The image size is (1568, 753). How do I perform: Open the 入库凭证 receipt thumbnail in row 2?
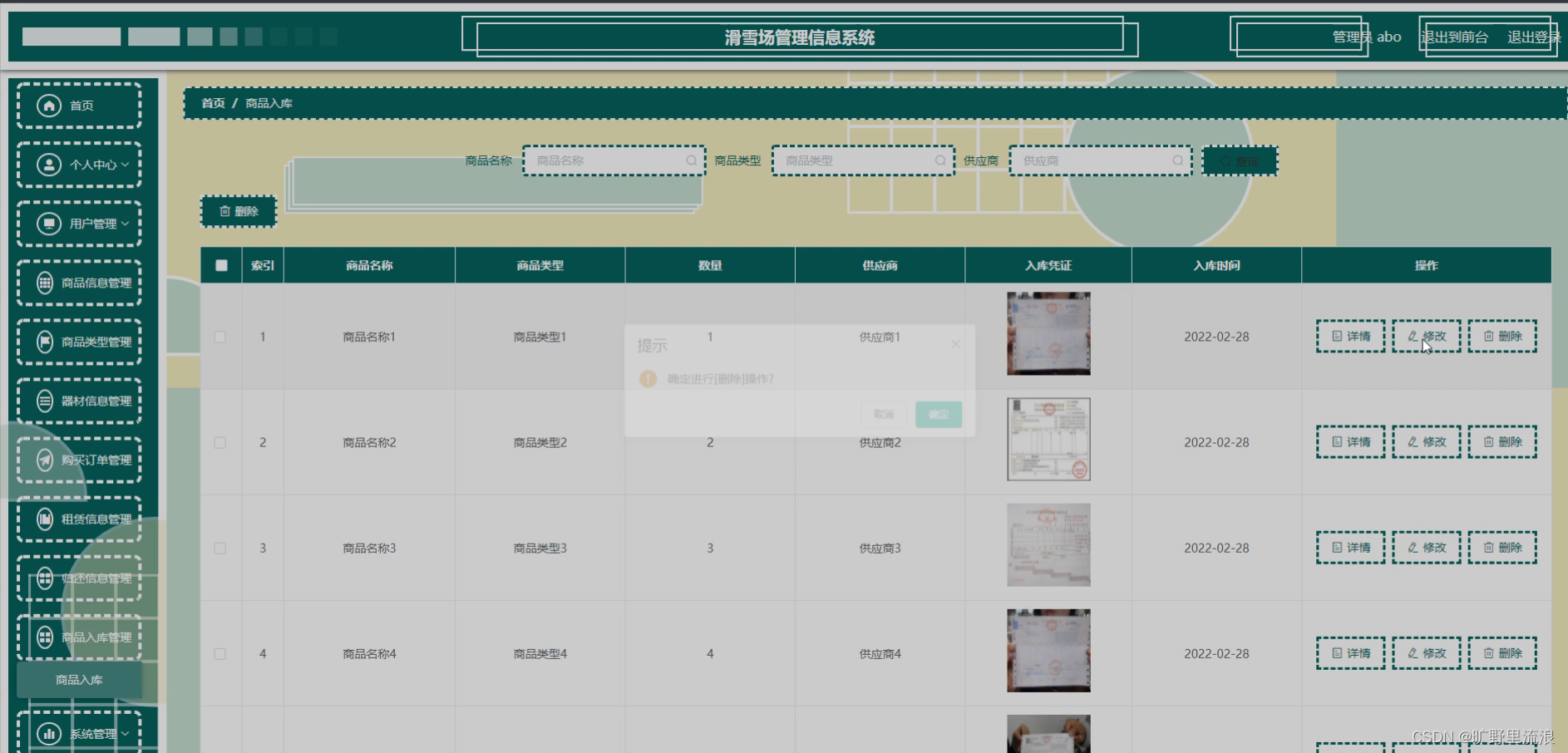click(x=1048, y=439)
